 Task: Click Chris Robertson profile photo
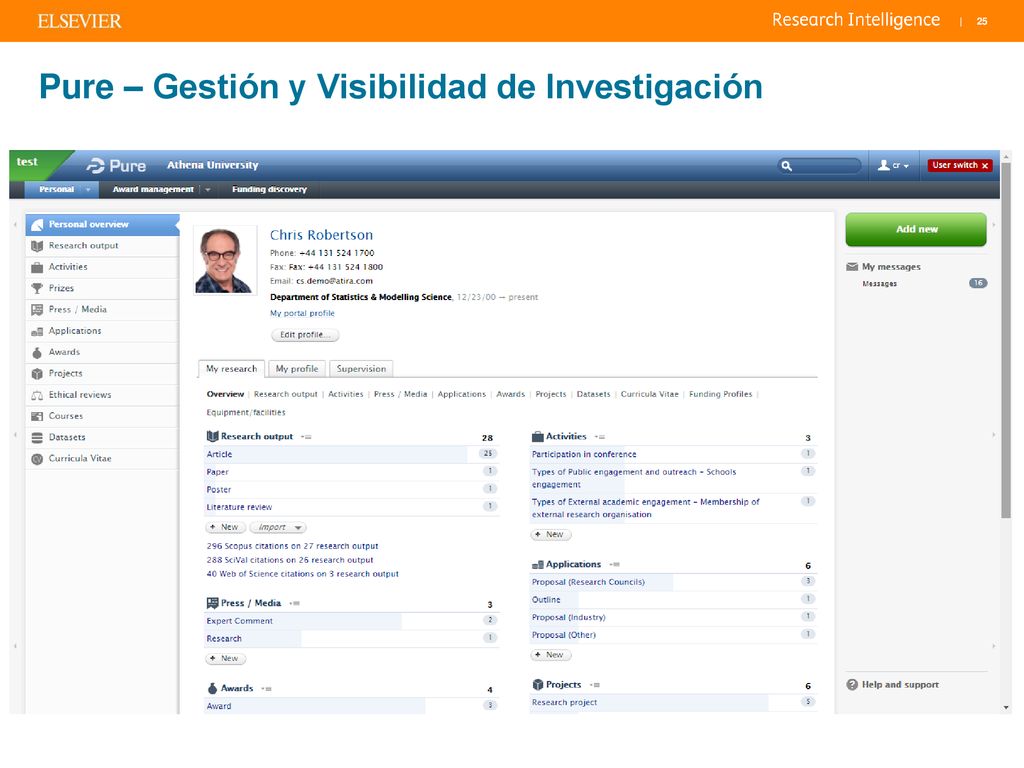225,261
